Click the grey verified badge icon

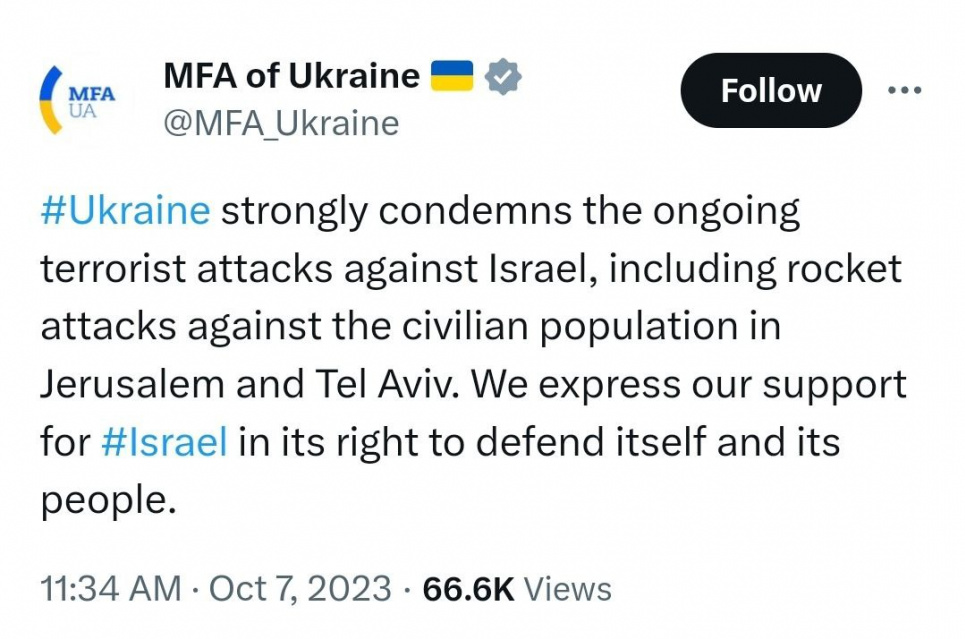pos(503,77)
